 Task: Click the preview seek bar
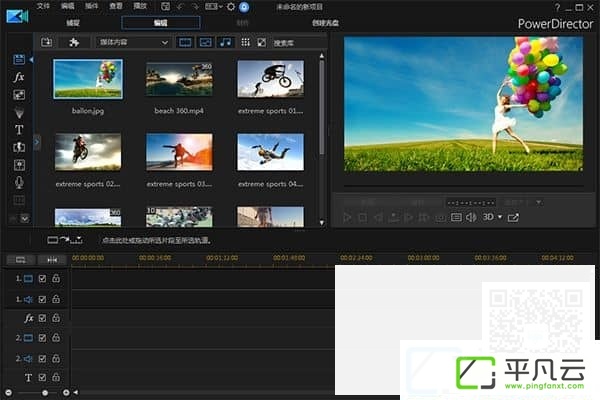pos(463,186)
